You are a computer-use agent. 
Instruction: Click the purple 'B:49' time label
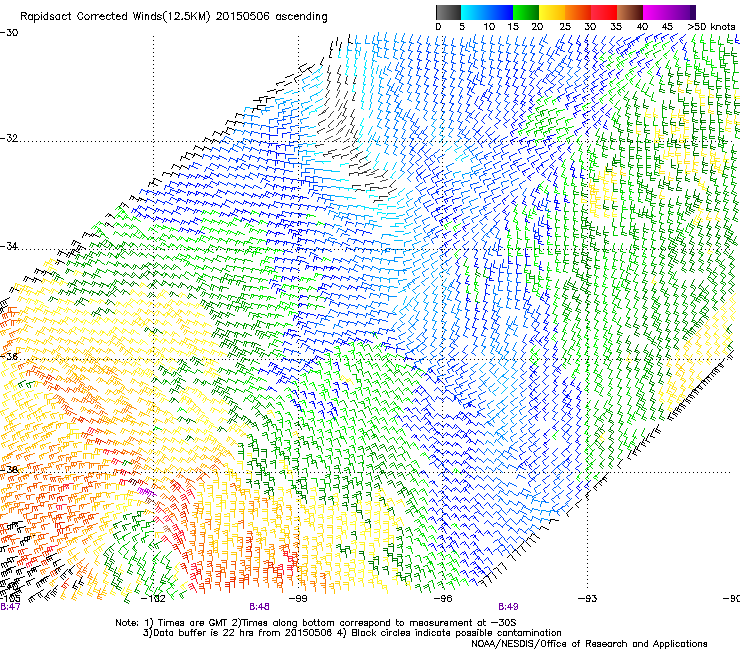coord(508,607)
